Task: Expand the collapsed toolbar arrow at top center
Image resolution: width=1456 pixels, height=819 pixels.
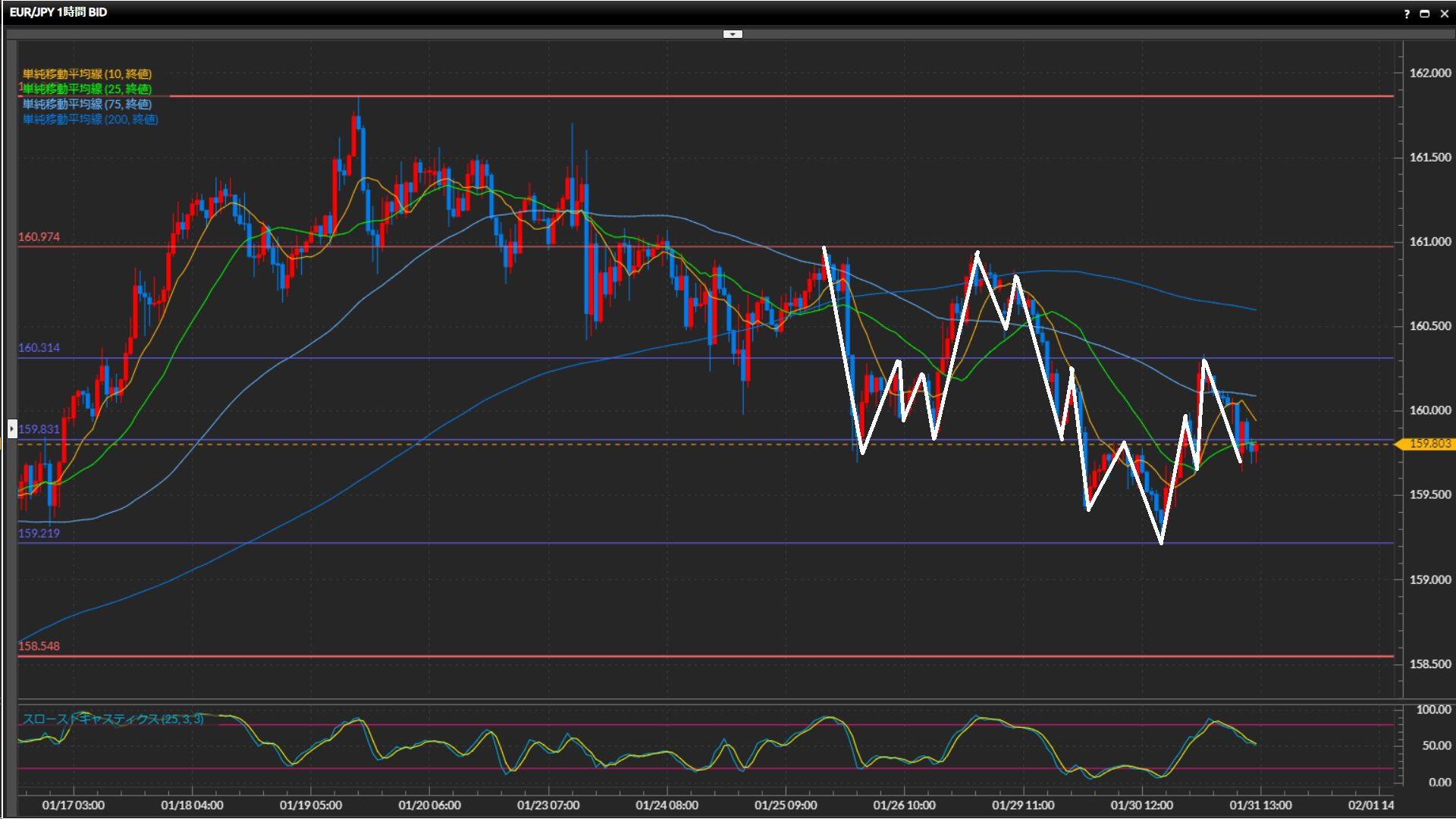Action: 733,34
